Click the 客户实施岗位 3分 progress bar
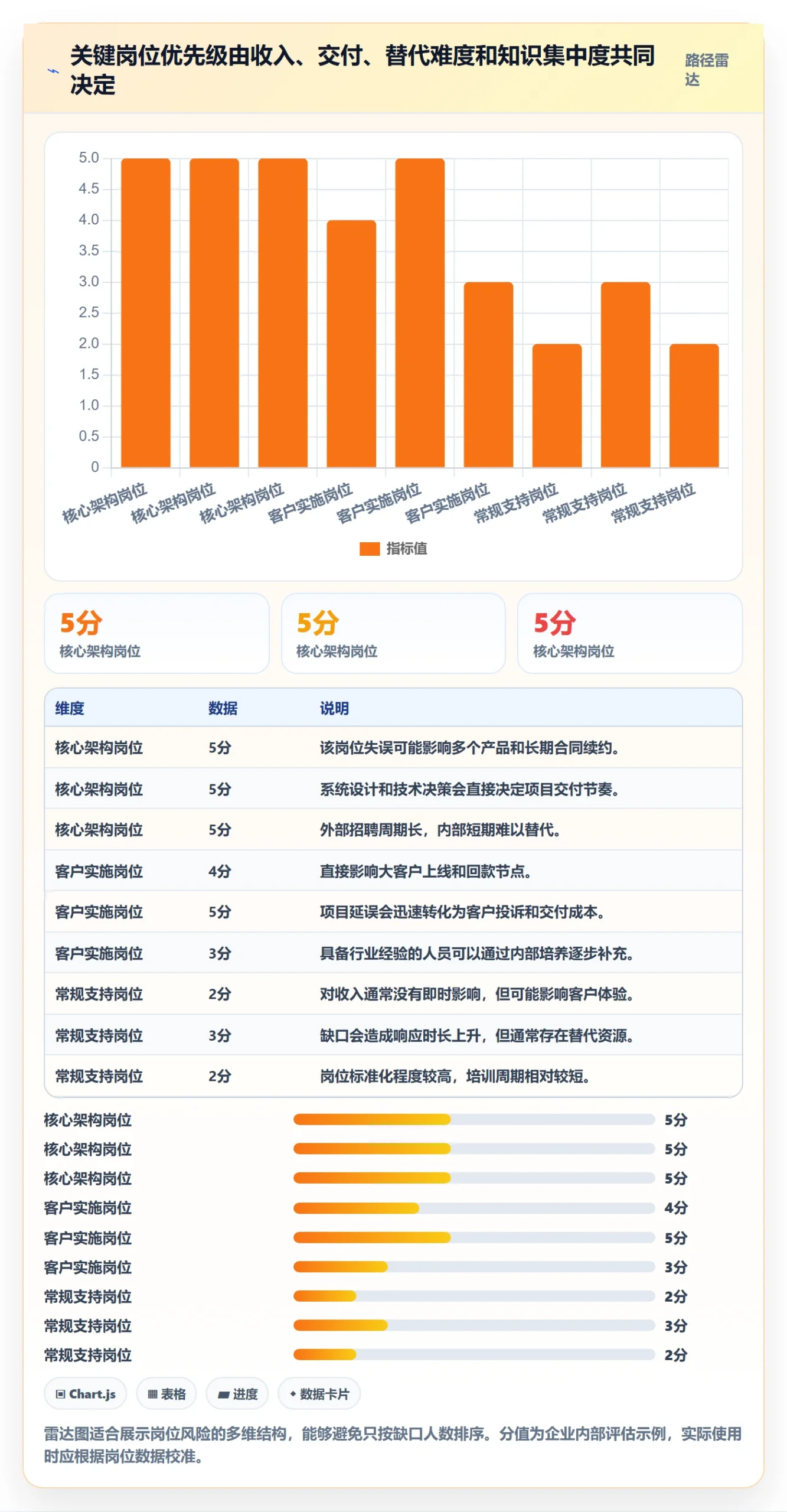The height and width of the screenshot is (1512, 787). click(x=474, y=1267)
